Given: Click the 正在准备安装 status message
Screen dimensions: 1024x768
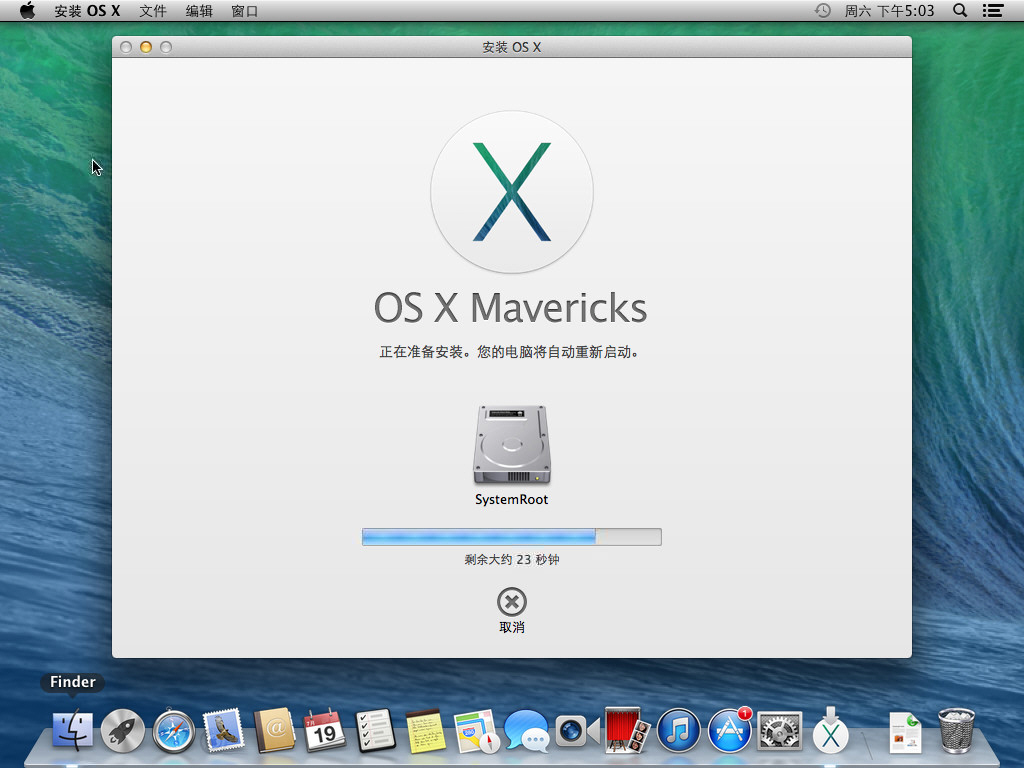Looking at the screenshot, I should tap(509, 352).
